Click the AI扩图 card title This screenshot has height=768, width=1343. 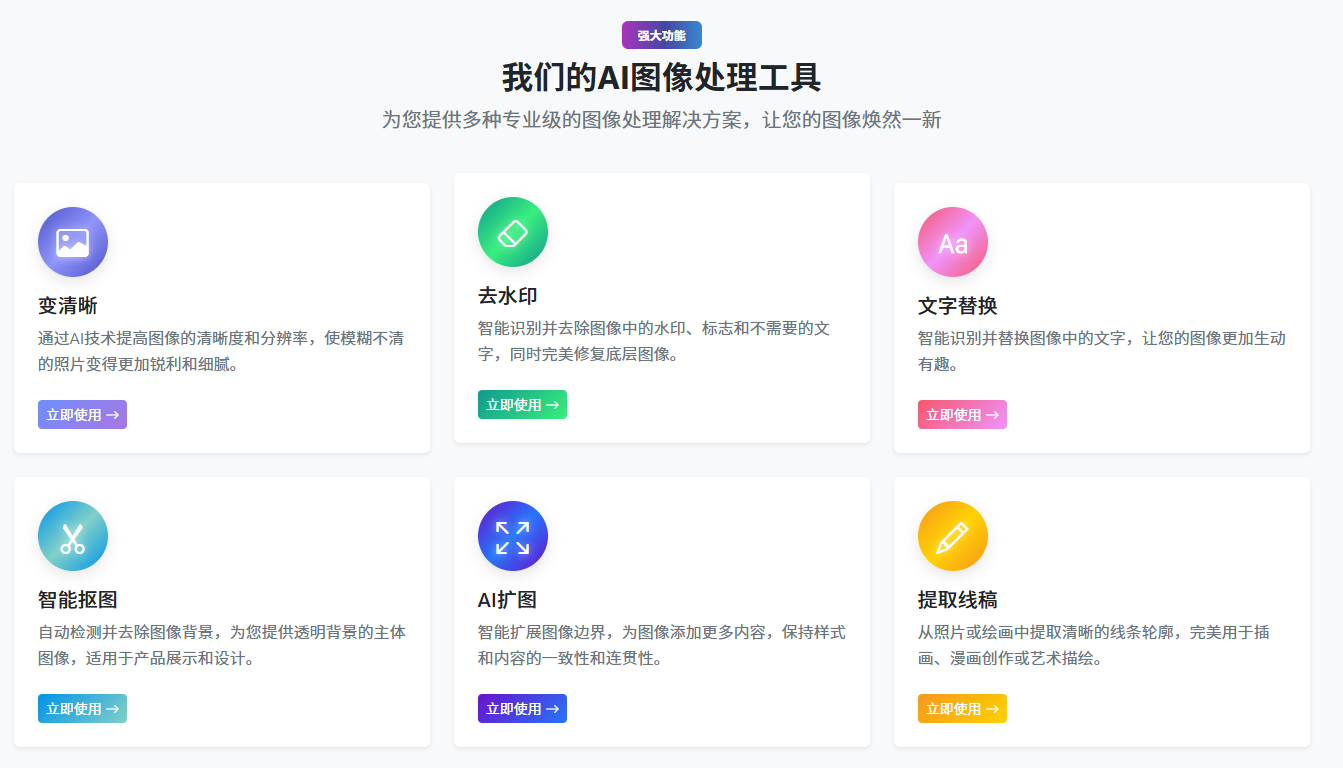coord(508,600)
